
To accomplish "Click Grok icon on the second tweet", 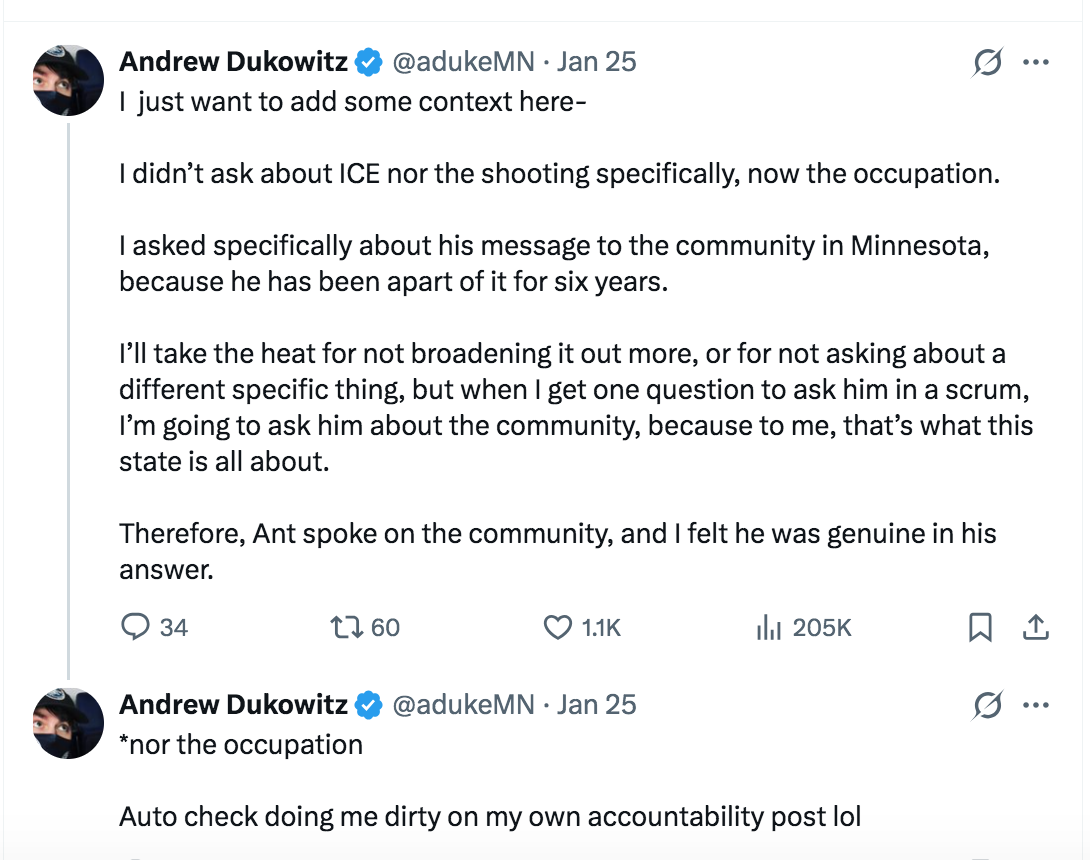I will pos(987,706).
